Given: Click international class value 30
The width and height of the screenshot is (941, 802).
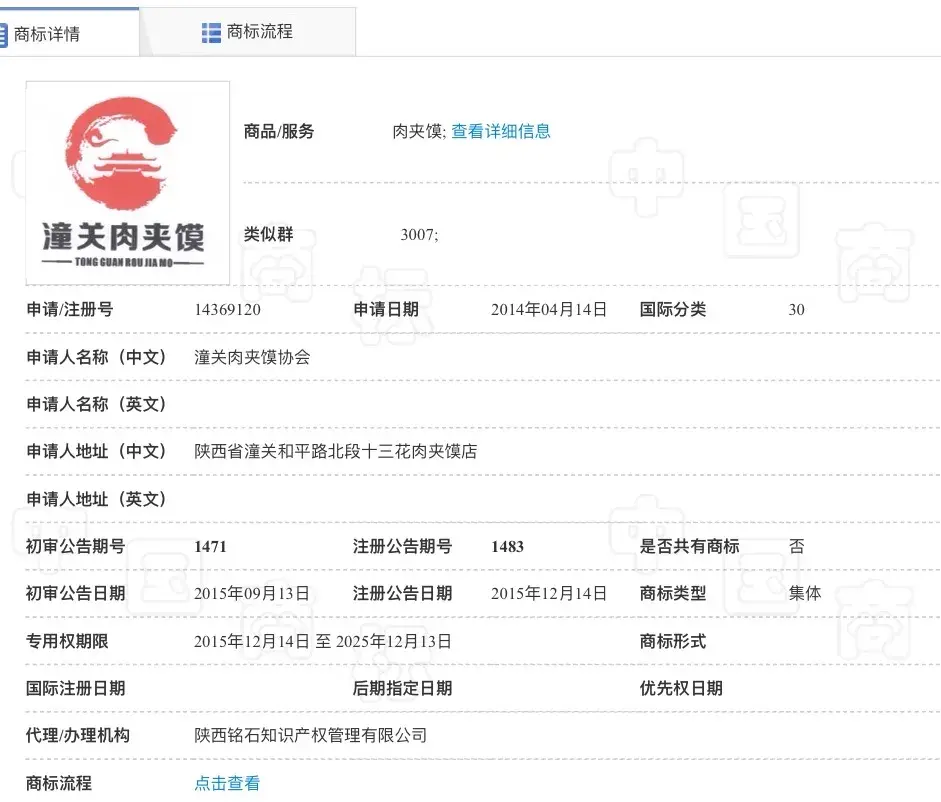Looking at the screenshot, I should pos(796,310).
